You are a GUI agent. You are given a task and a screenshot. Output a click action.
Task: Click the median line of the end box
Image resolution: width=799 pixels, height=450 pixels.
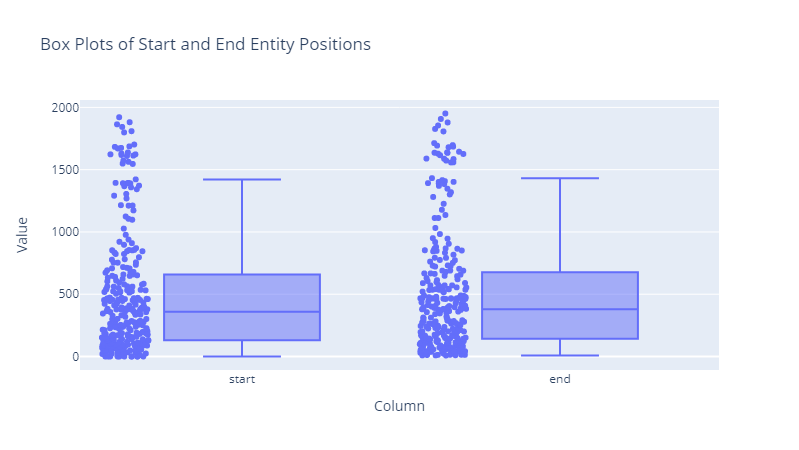(560, 309)
